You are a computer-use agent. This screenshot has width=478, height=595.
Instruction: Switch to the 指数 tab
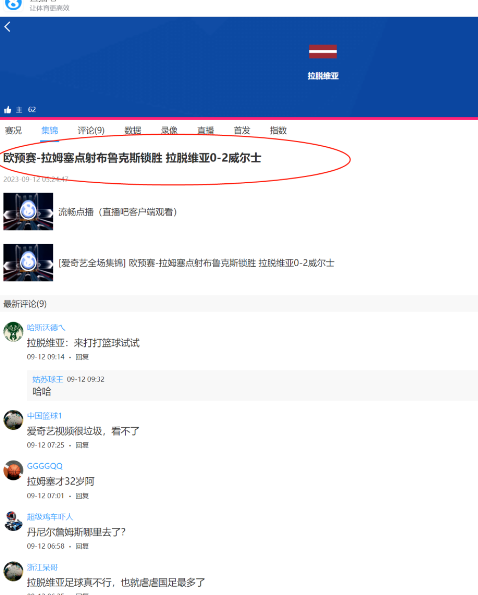click(x=278, y=130)
